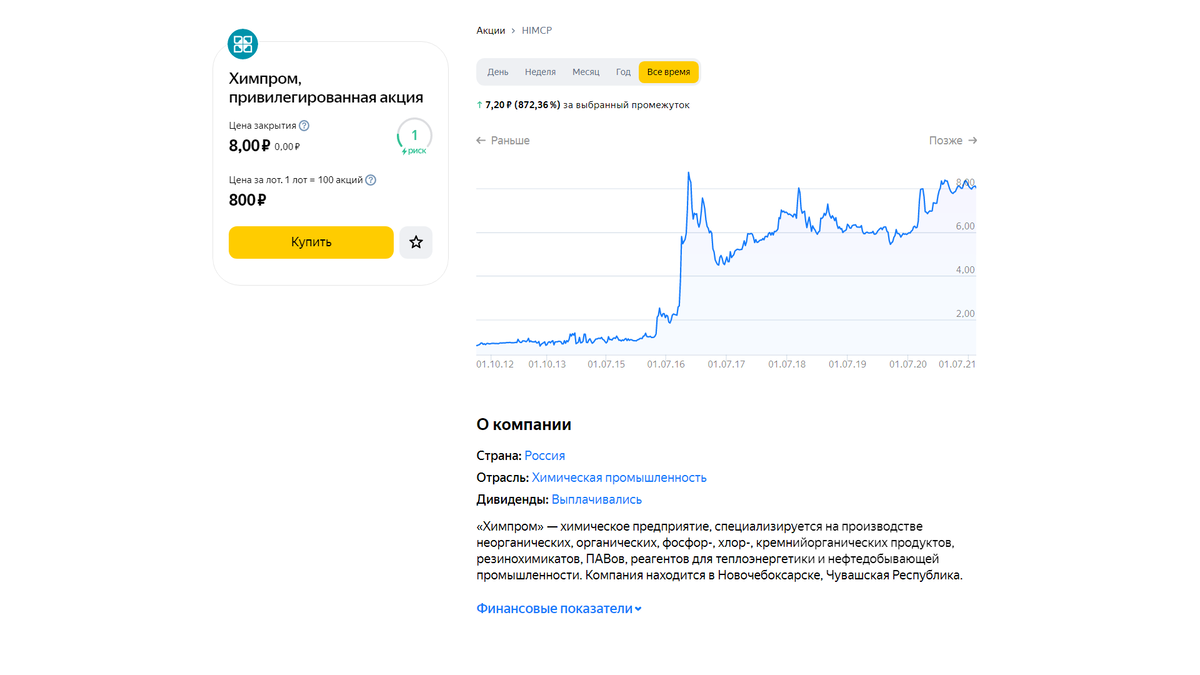Click the 01.10.12 date label on chart axis
Screen dimensions: 1200x675
[495, 365]
